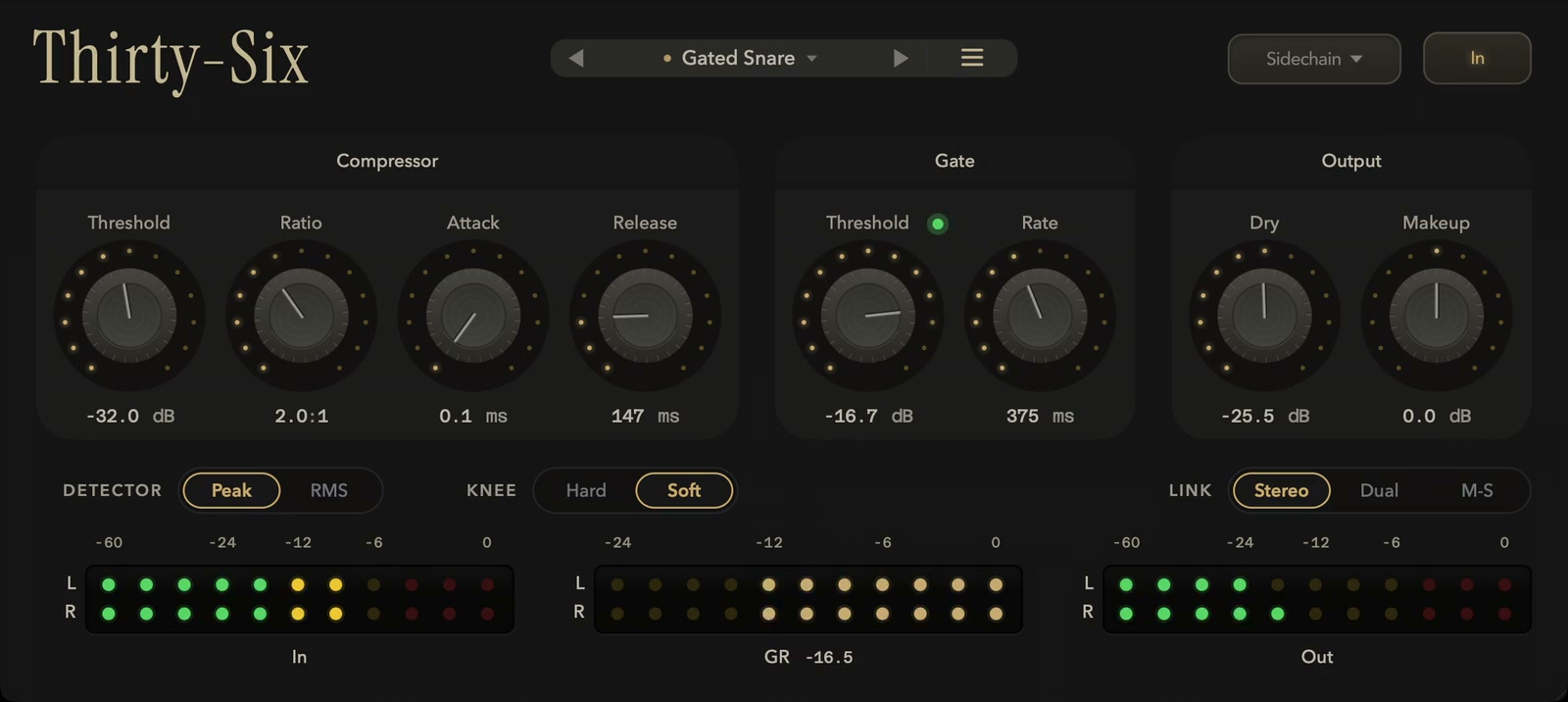The height and width of the screenshot is (702, 1568).
Task: Click the Release knob
Action: [x=645, y=317]
